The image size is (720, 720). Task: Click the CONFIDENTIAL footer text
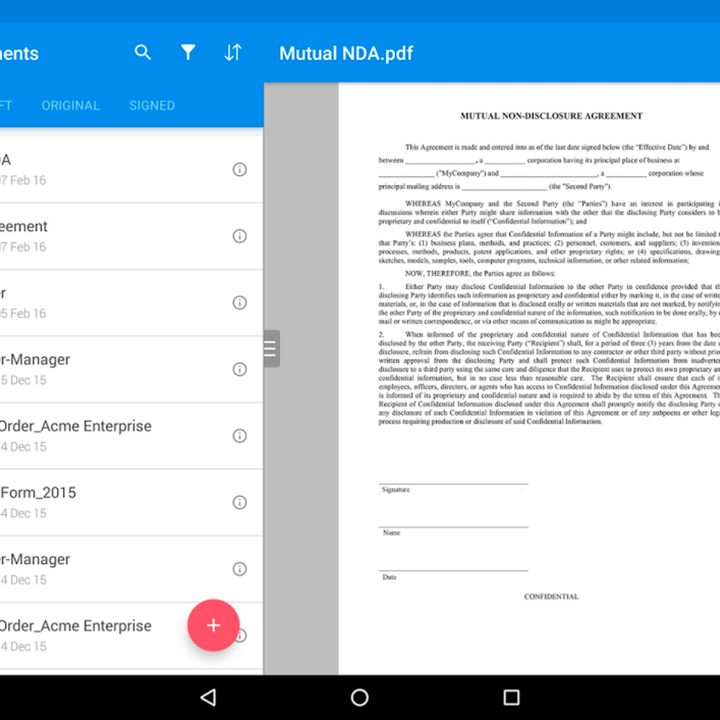click(x=551, y=596)
